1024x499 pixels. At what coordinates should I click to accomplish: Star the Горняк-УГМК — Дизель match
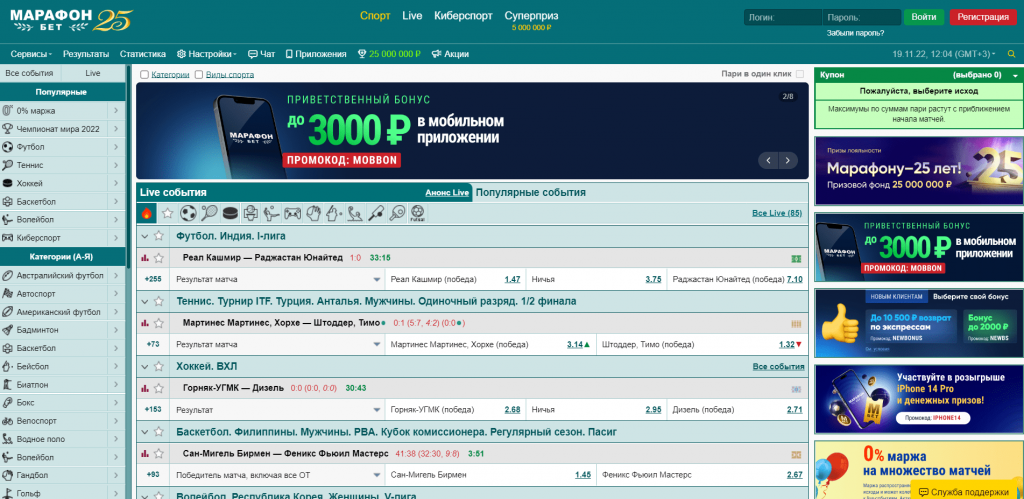tap(158, 388)
